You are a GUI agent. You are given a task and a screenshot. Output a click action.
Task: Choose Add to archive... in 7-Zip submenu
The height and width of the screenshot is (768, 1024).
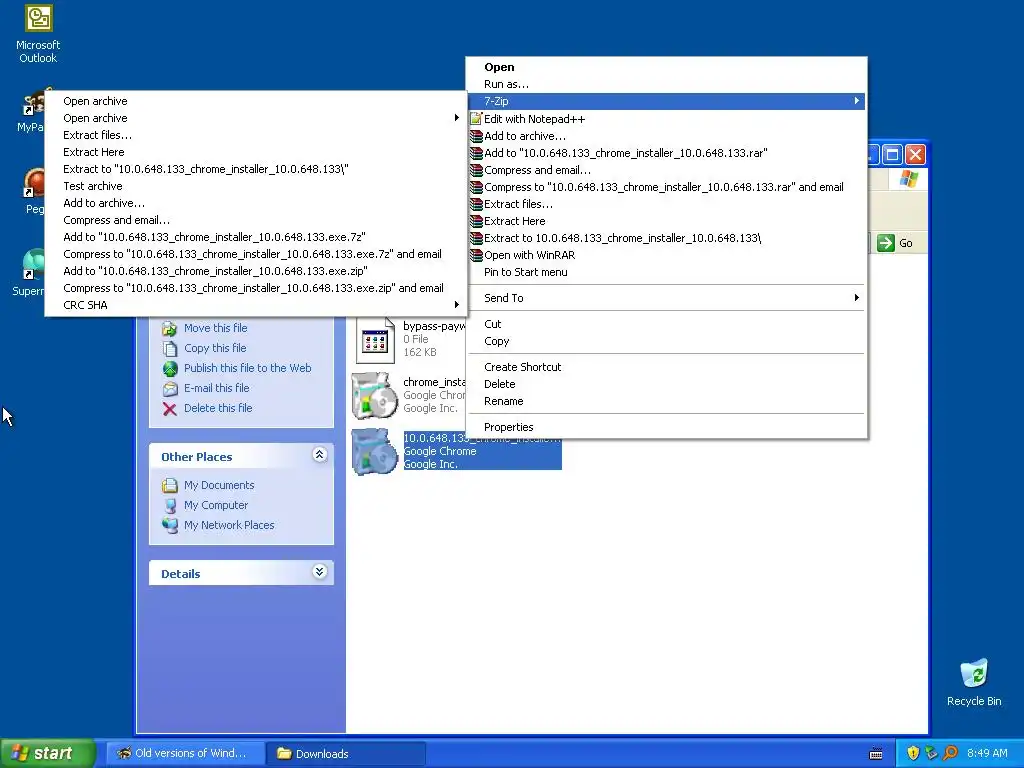(x=256, y=203)
